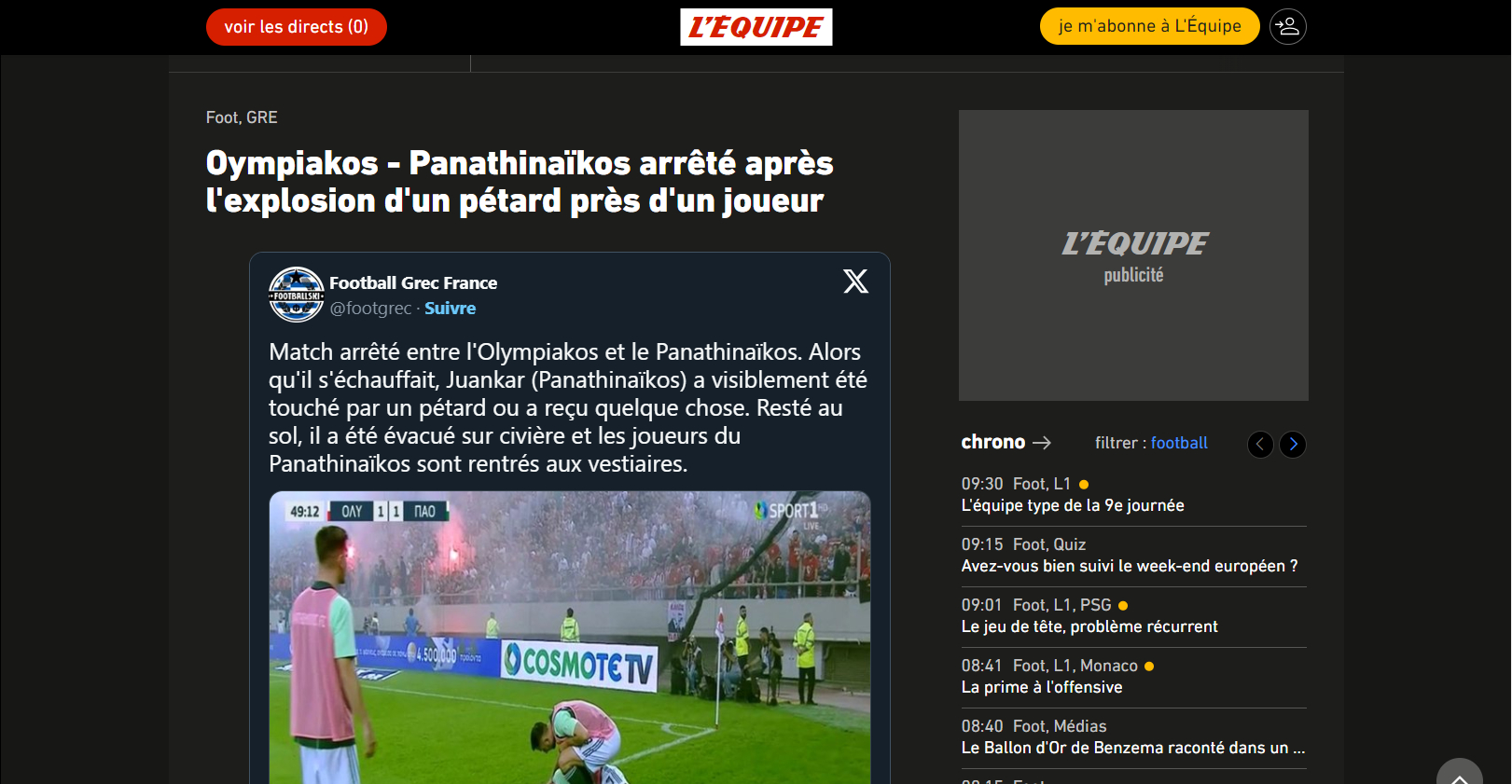
Task: Click 'voir les directs (0)' button
Action: pos(297,27)
